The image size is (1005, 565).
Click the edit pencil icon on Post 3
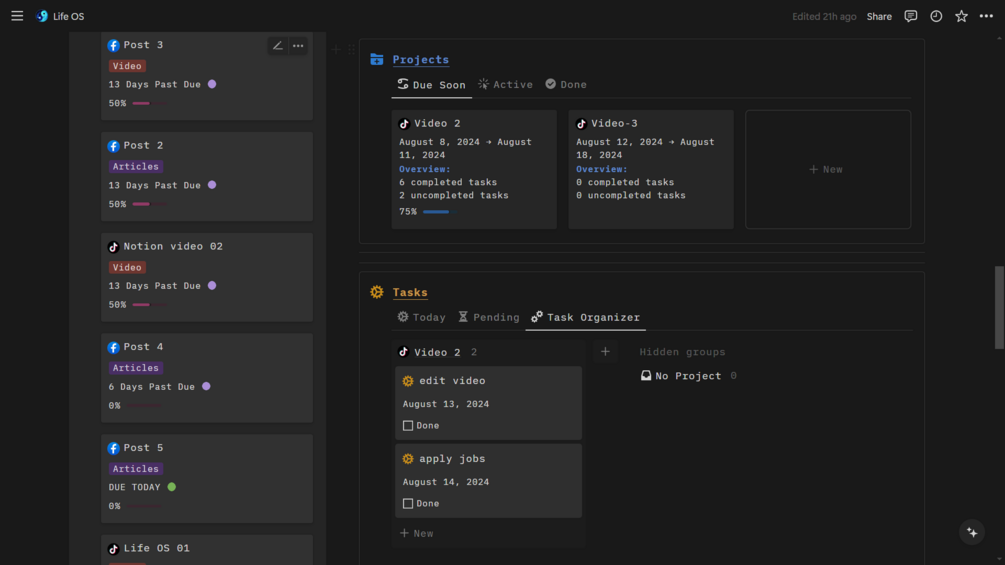click(278, 46)
